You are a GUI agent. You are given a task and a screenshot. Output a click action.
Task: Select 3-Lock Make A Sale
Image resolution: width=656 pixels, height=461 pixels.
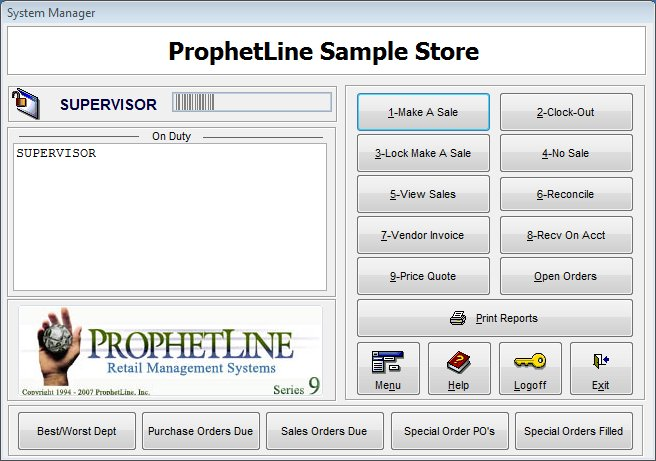pos(423,153)
